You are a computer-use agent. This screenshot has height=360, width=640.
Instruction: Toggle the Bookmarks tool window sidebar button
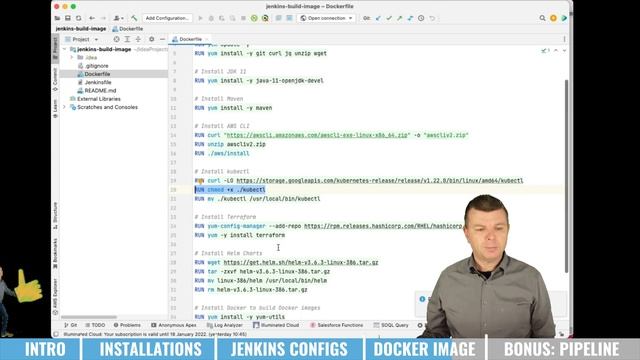point(56,253)
